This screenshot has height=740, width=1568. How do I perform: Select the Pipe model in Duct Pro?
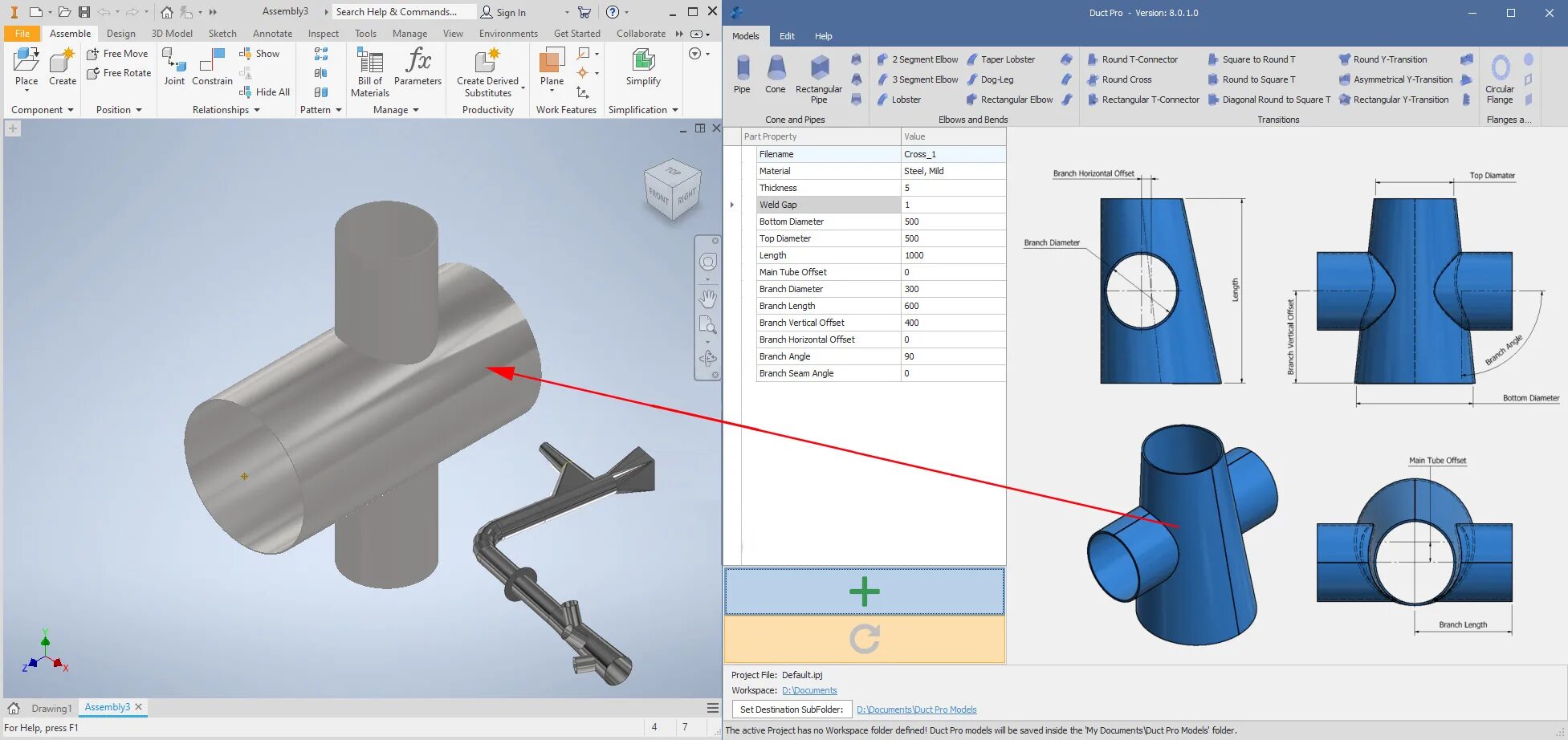(742, 74)
